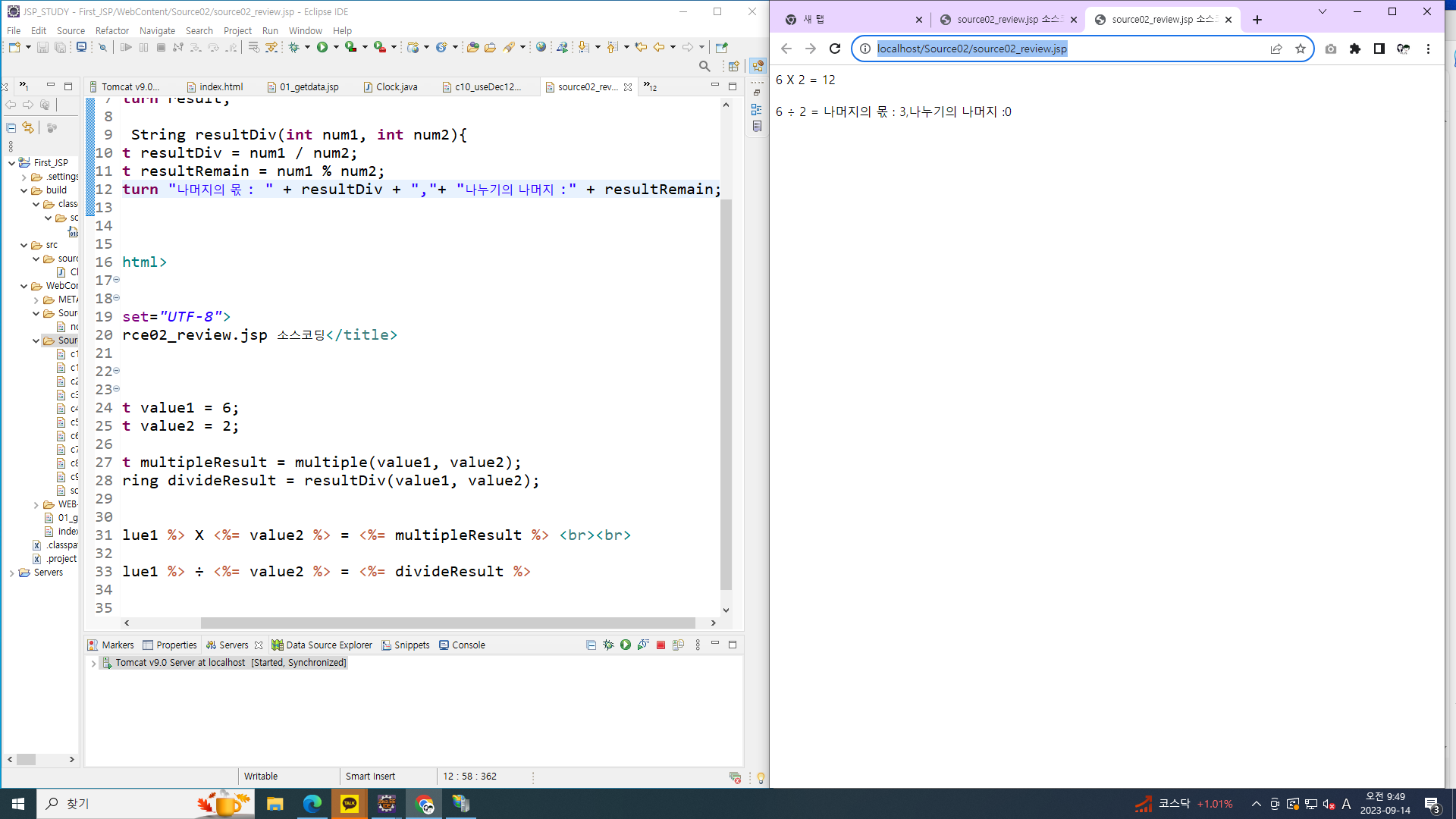Open the Run button dropdown arrow

(x=336, y=47)
